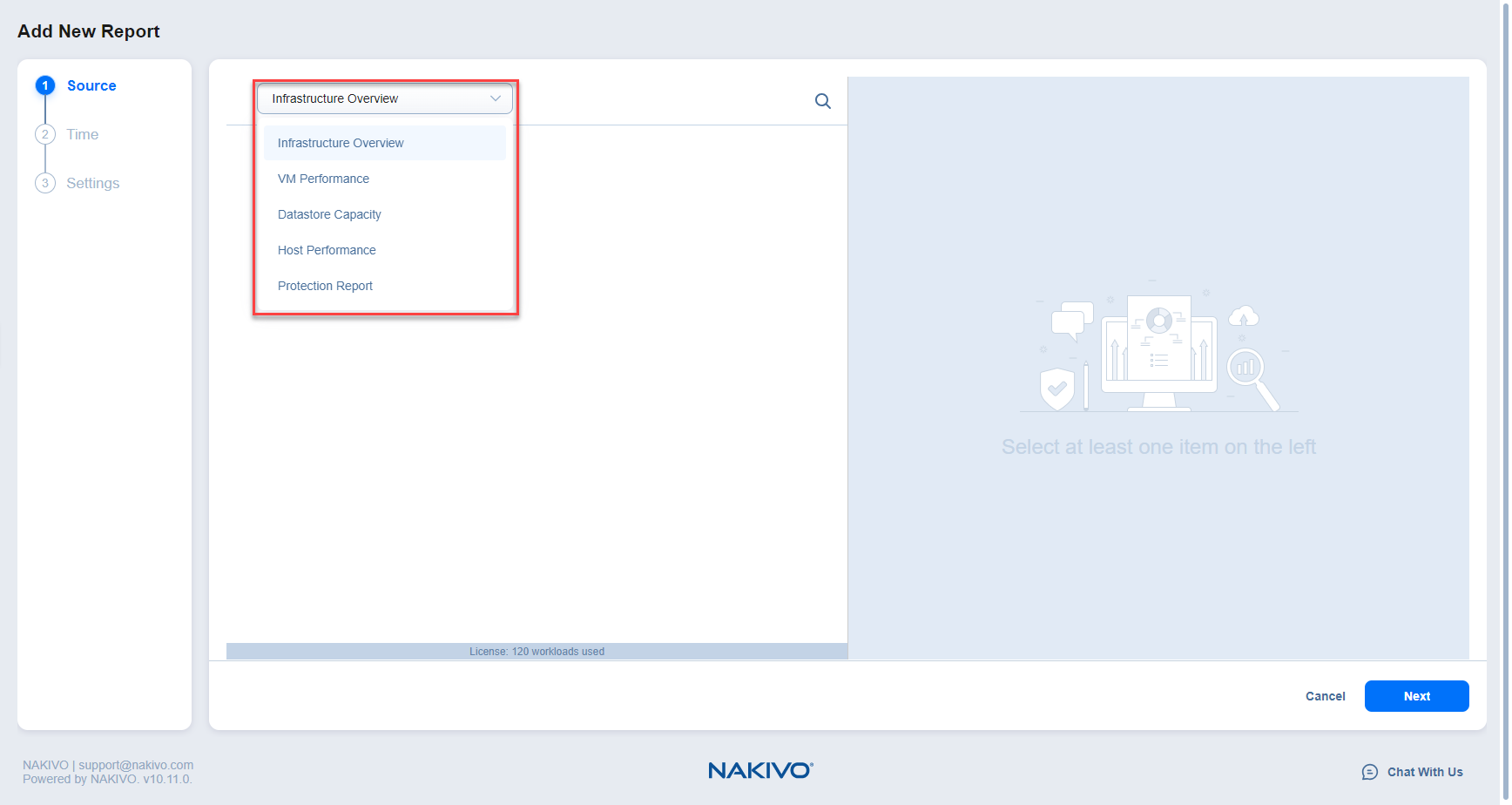Pick Host Performance from the list
Image resolution: width=1512 pixels, height=805 pixels.
[x=327, y=250]
